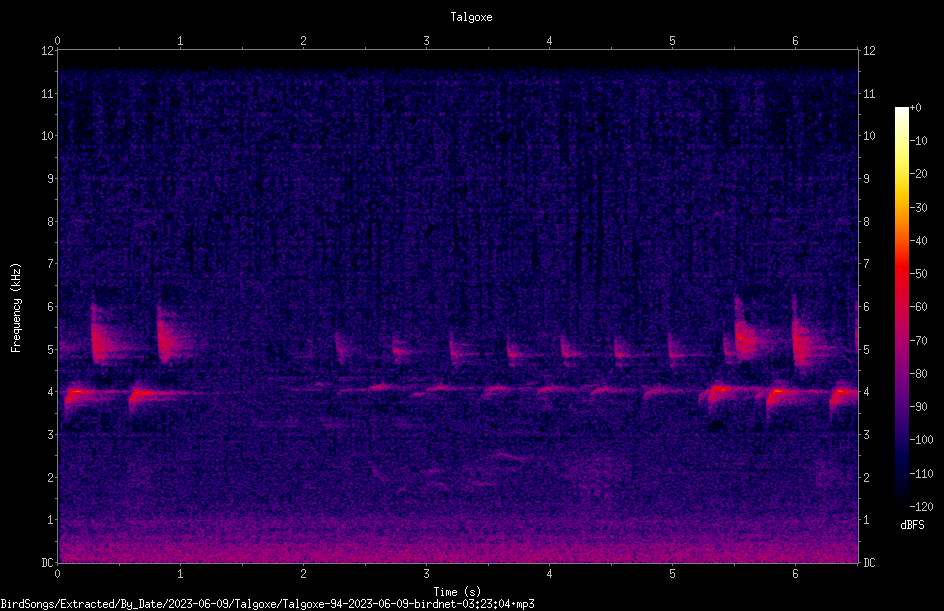The image size is (944, 611).
Task: Click the "dBFS" label under the color scale
Action: pos(912,525)
